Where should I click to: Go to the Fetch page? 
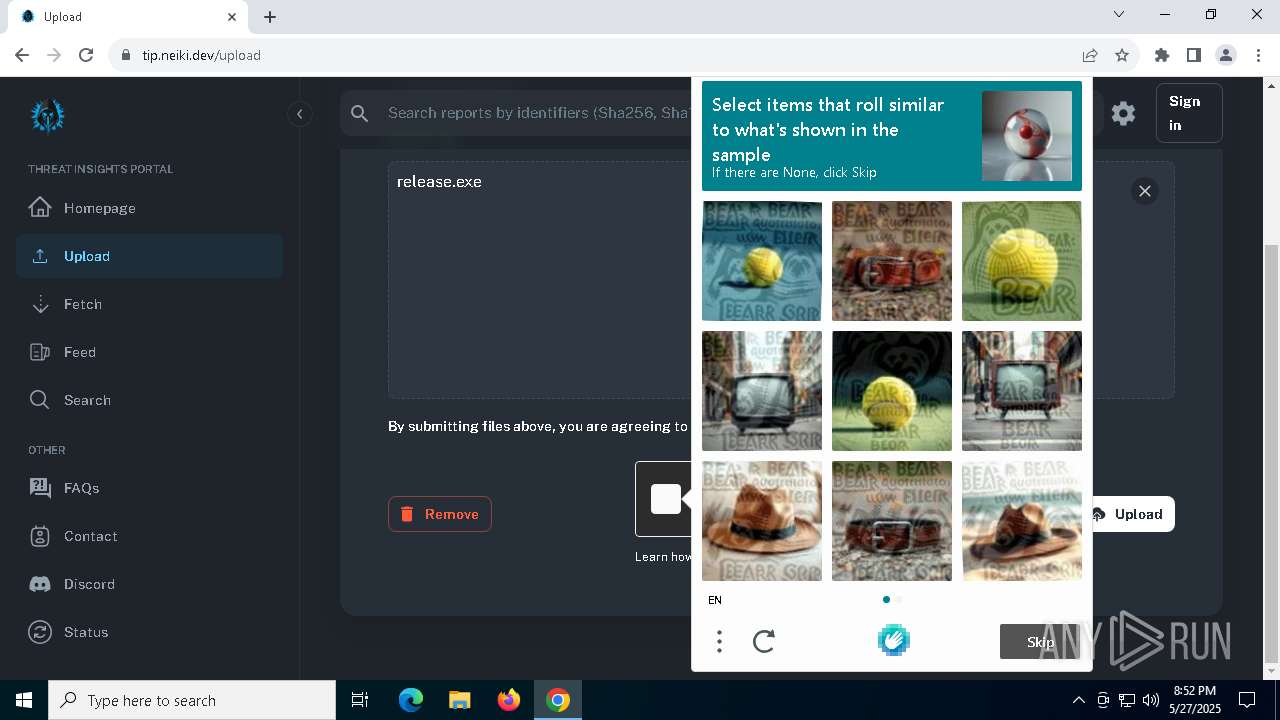tap(150, 304)
